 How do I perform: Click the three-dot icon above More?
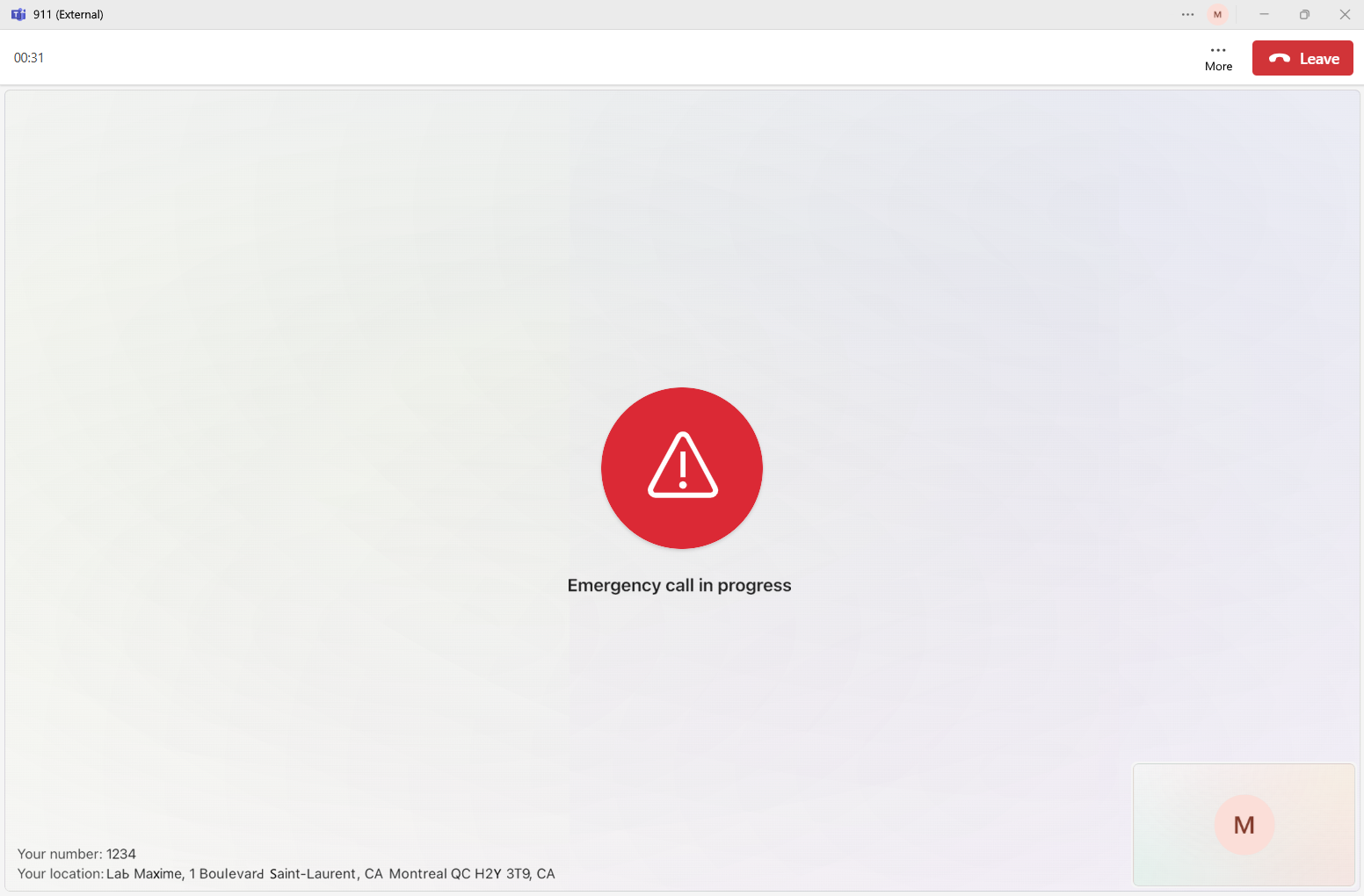point(1218,50)
